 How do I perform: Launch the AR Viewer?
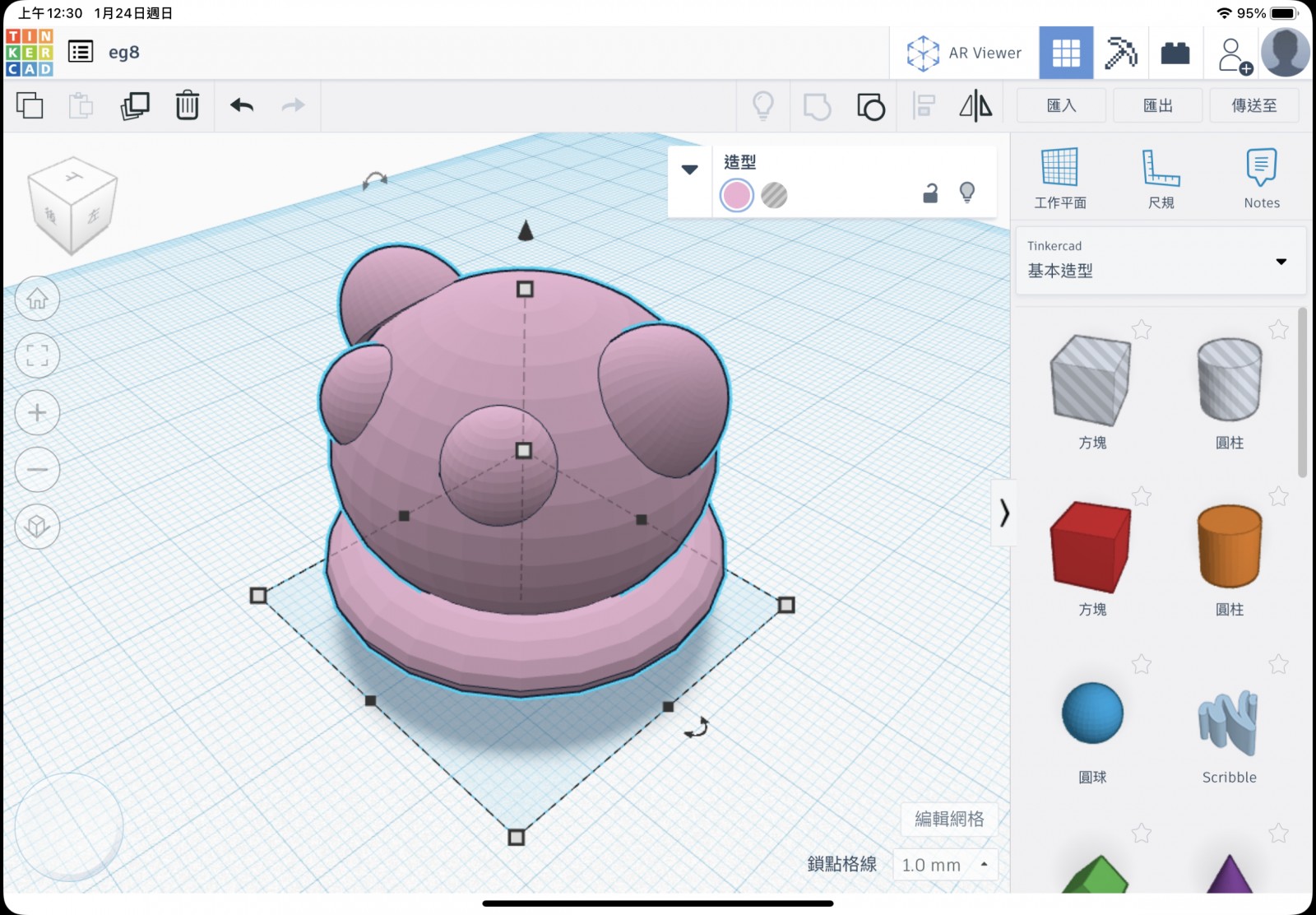tap(964, 53)
